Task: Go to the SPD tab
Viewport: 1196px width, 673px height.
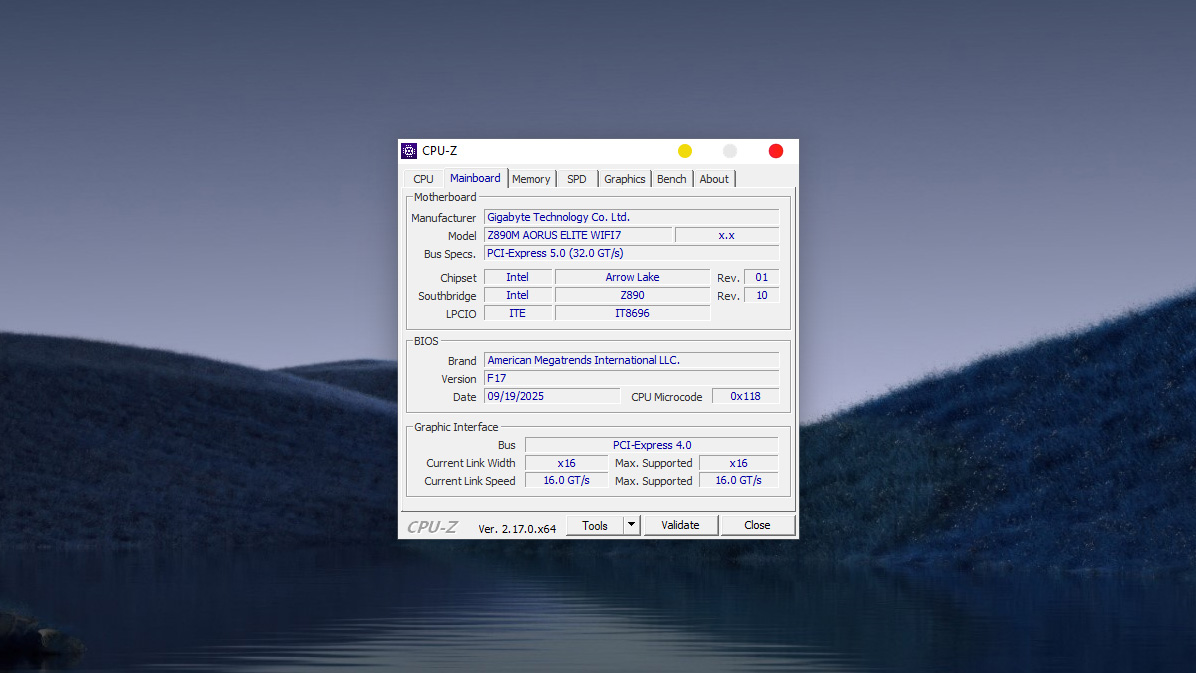Action: 577,179
